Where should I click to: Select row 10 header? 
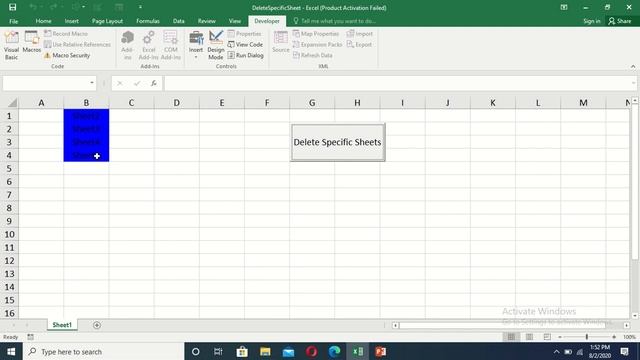tap(9, 234)
